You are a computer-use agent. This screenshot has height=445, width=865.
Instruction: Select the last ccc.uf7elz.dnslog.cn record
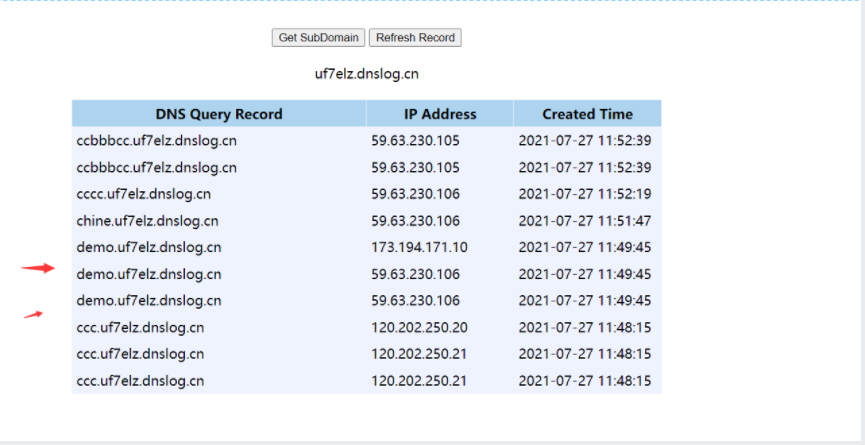[x=140, y=381]
